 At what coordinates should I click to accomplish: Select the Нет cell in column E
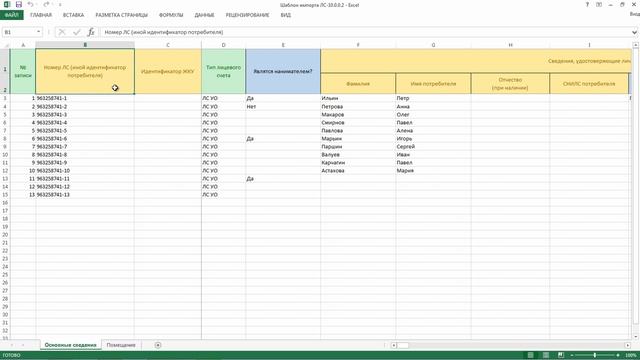(x=283, y=107)
